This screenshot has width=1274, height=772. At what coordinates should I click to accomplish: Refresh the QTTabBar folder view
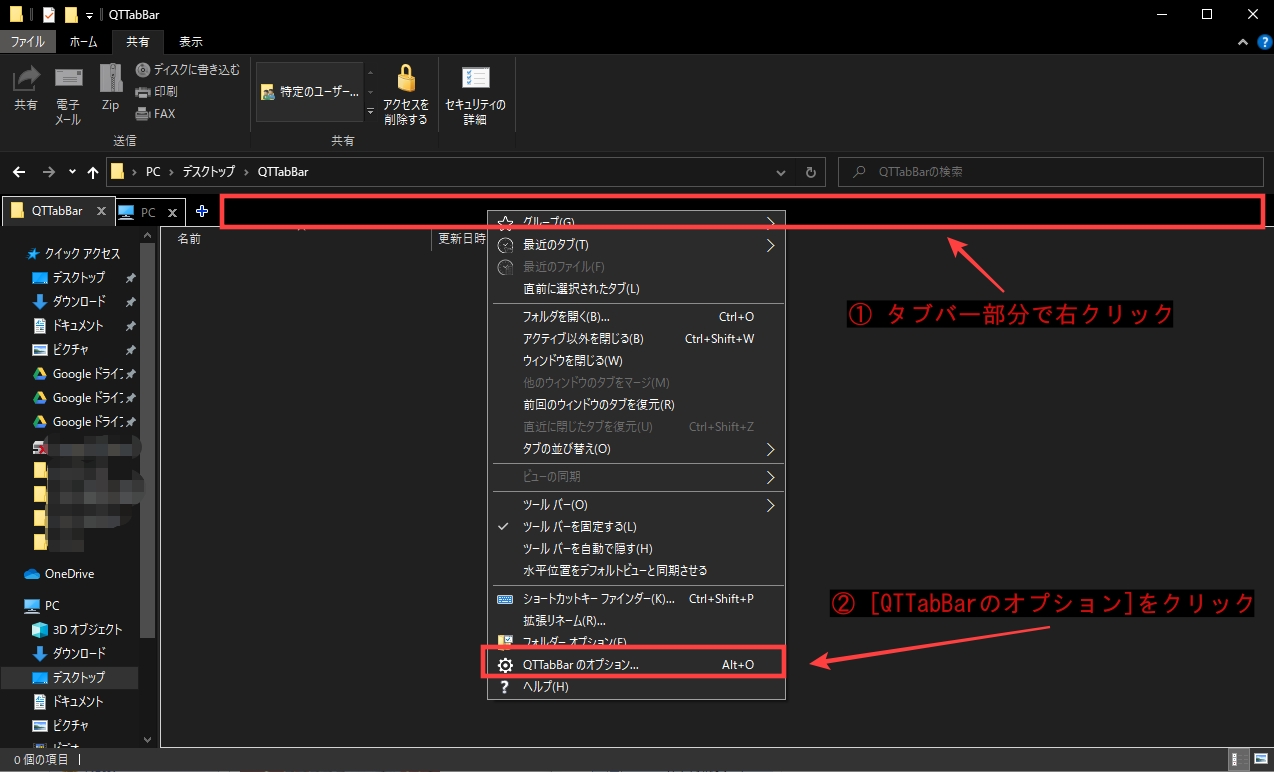tap(811, 172)
